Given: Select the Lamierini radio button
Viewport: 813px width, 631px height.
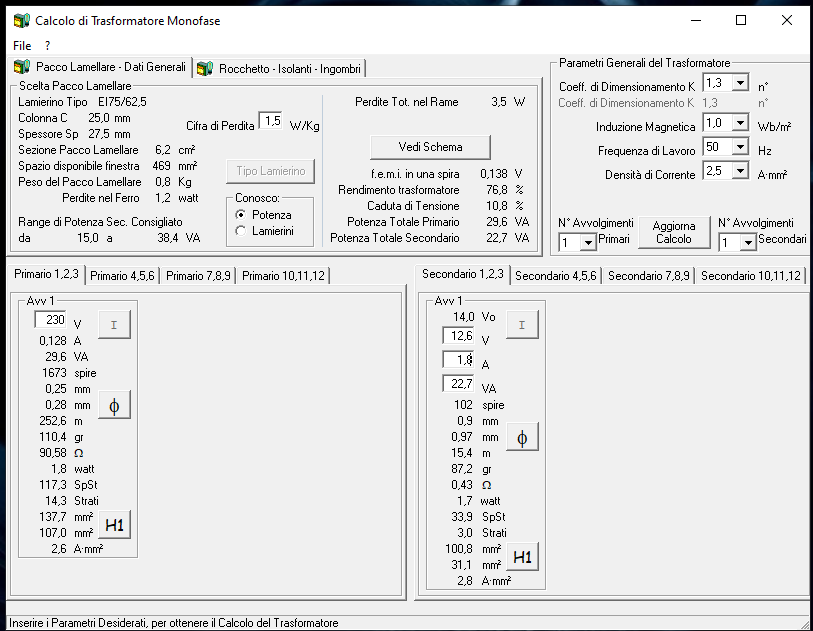Looking at the screenshot, I should pyautogui.click(x=240, y=231).
